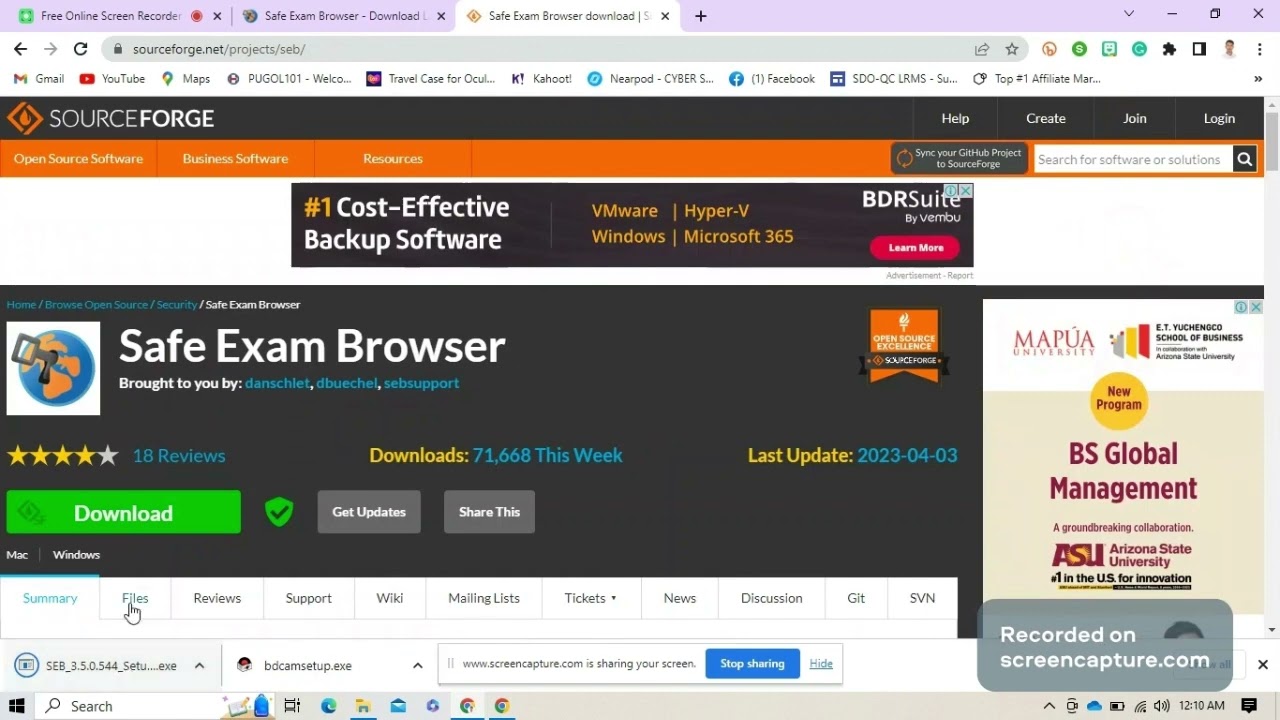1280x720 pixels.
Task: Click Sync your GitHub Project button
Action: tap(959, 158)
